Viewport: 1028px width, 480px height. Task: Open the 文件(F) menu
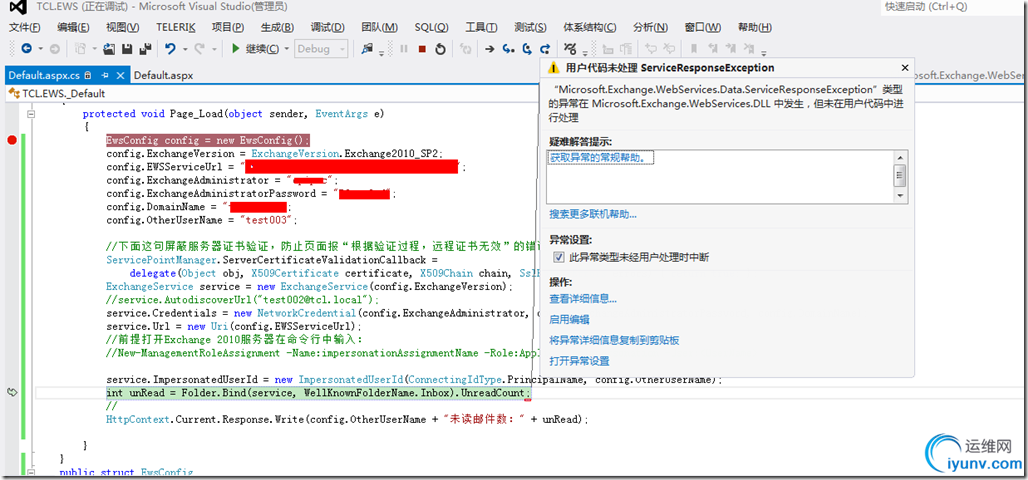[x=25, y=27]
